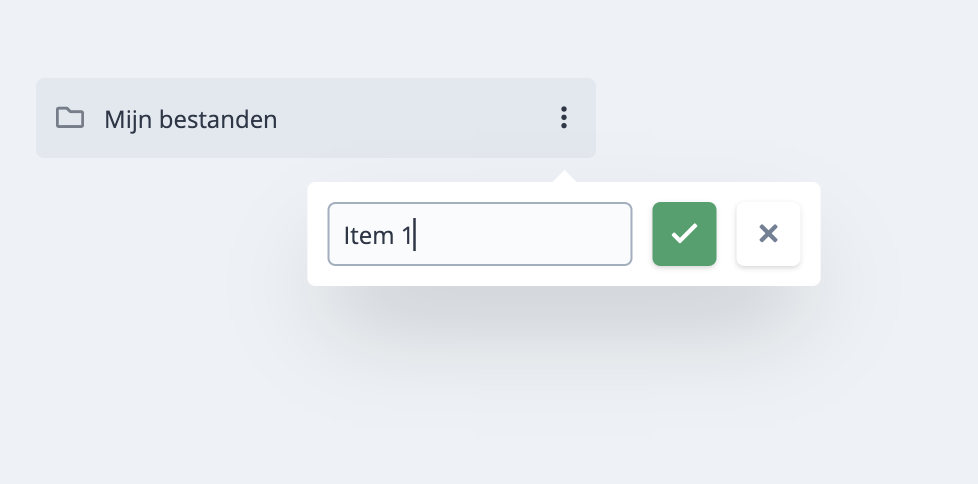Cancel renaming with the X icon
The height and width of the screenshot is (484, 978).
768,234
